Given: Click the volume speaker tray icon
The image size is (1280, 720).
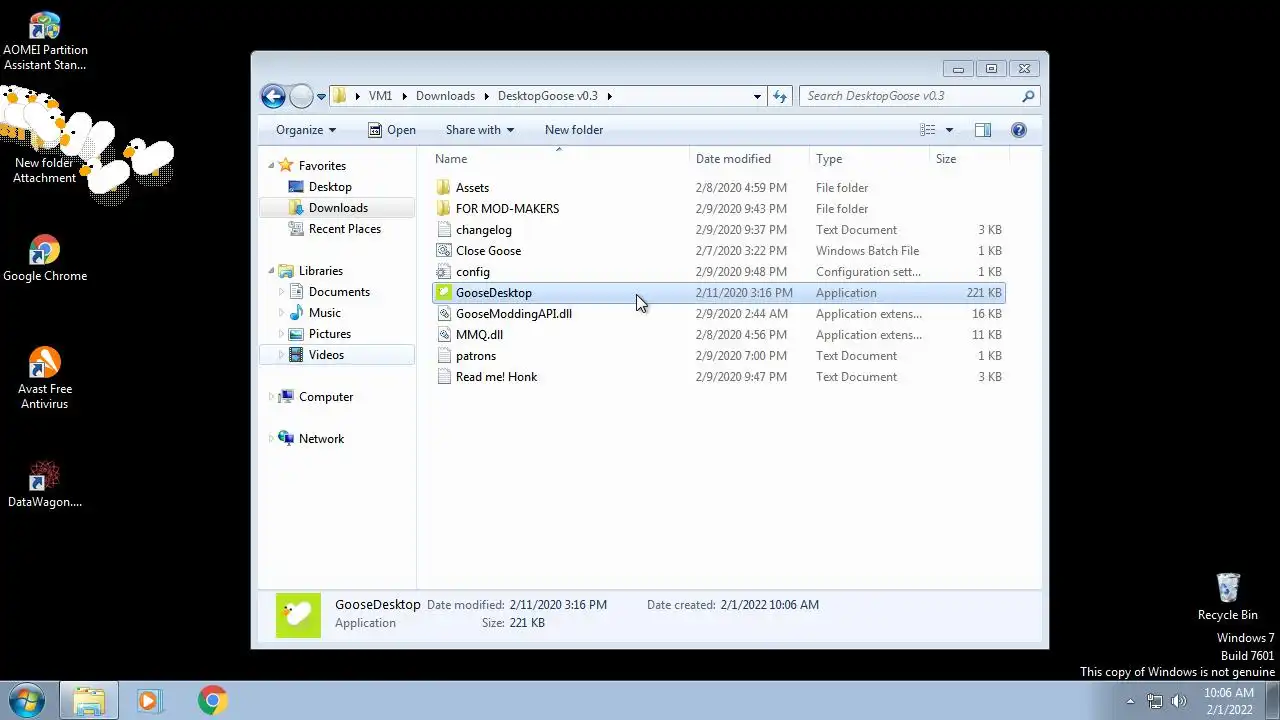Looking at the screenshot, I should click(1179, 701).
